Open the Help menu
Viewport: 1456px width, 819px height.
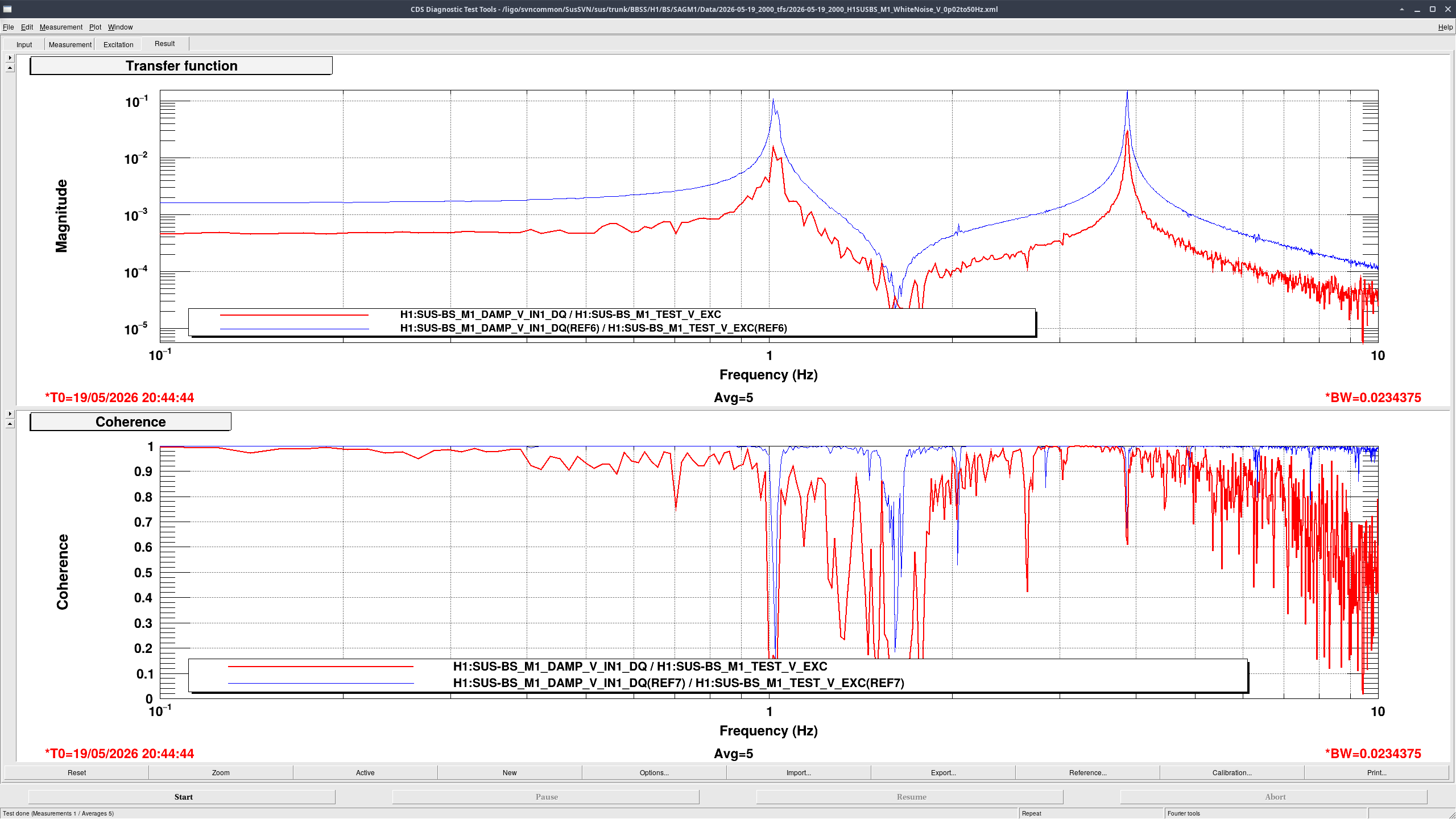point(1445,27)
